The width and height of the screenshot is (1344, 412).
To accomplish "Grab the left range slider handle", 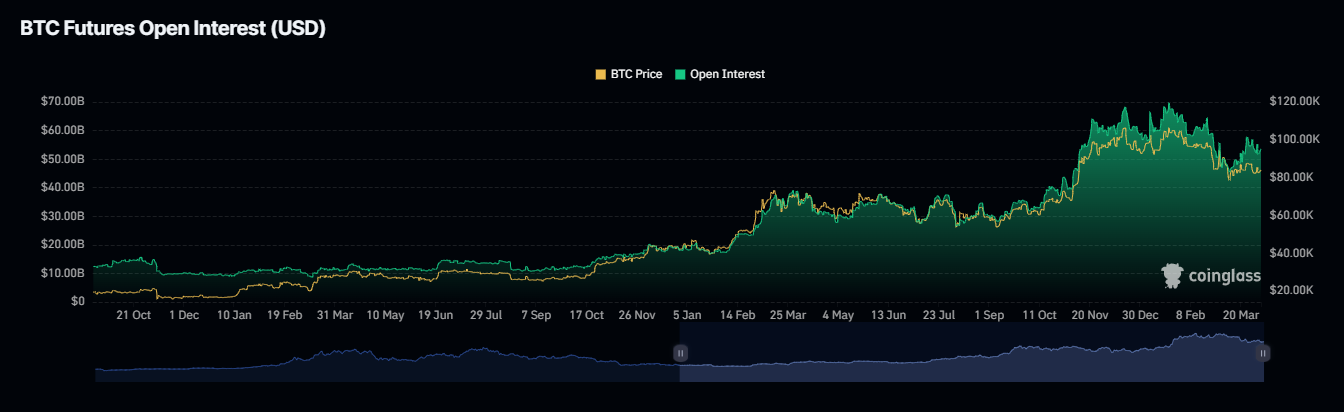I will [x=680, y=353].
